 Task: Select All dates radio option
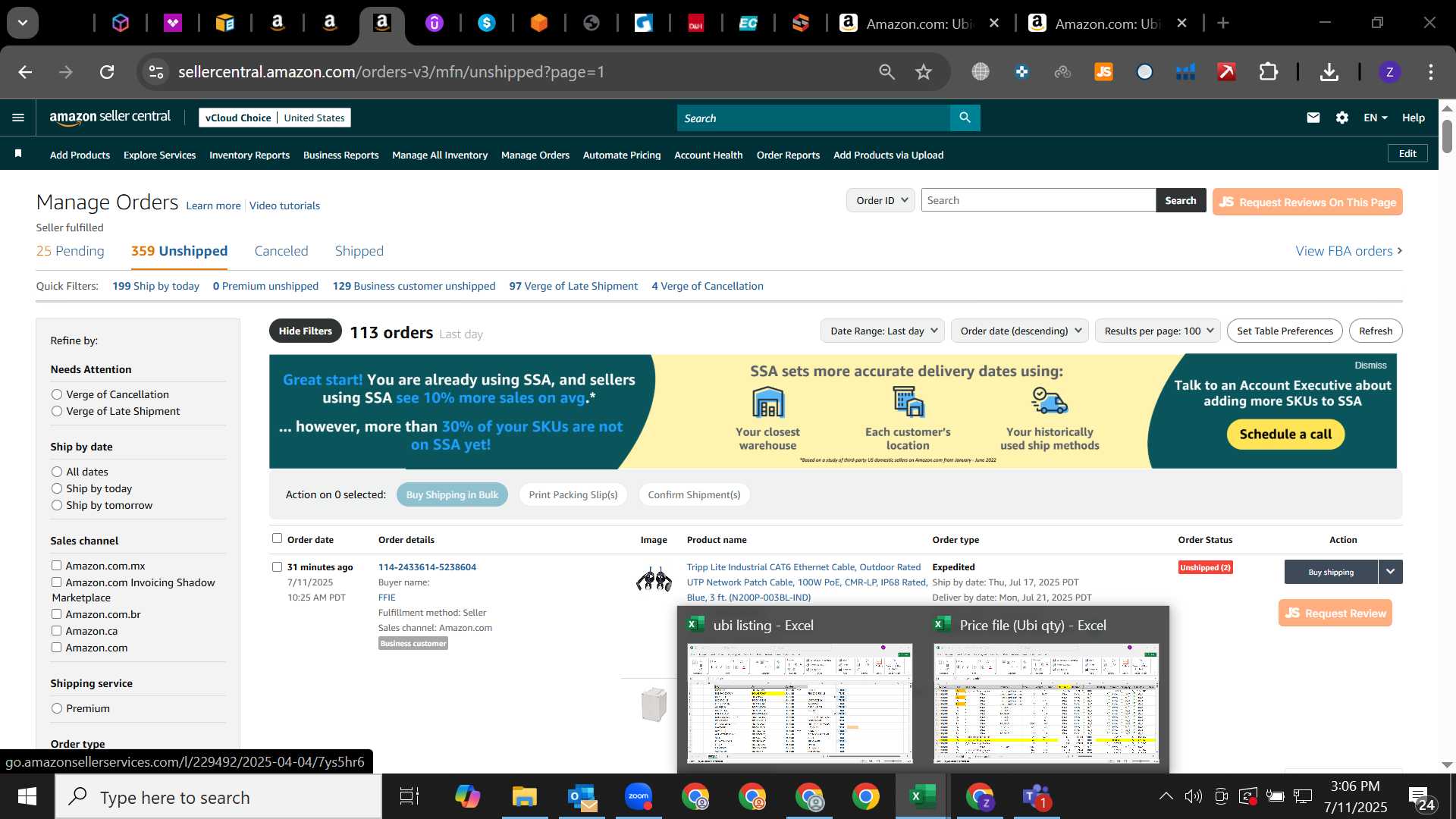pyautogui.click(x=57, y=472)
